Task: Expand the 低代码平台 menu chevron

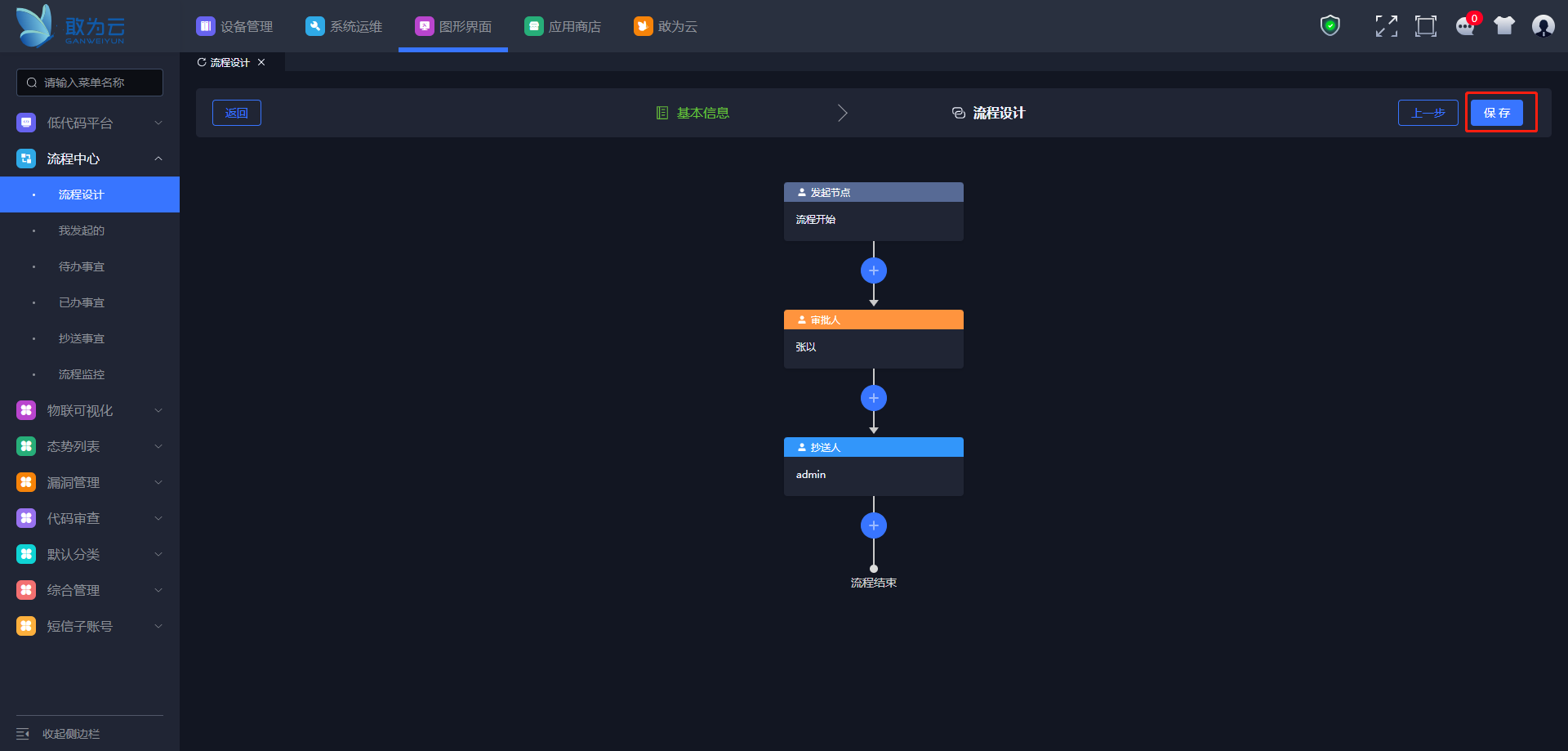Action: 158,123
